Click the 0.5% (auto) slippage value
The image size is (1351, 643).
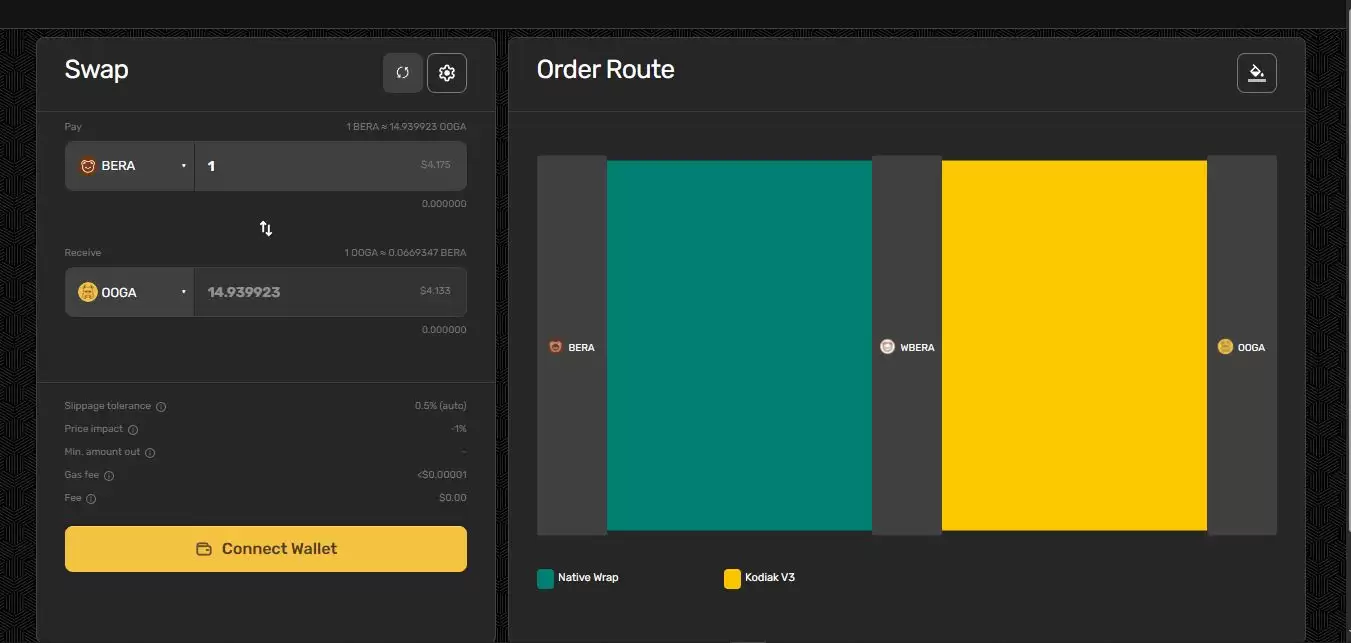[x=440, y=406]
